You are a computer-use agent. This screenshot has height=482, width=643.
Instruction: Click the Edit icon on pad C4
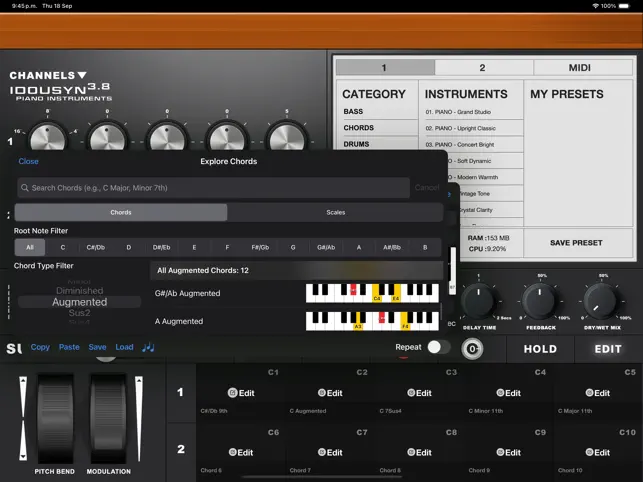[500, 393]
